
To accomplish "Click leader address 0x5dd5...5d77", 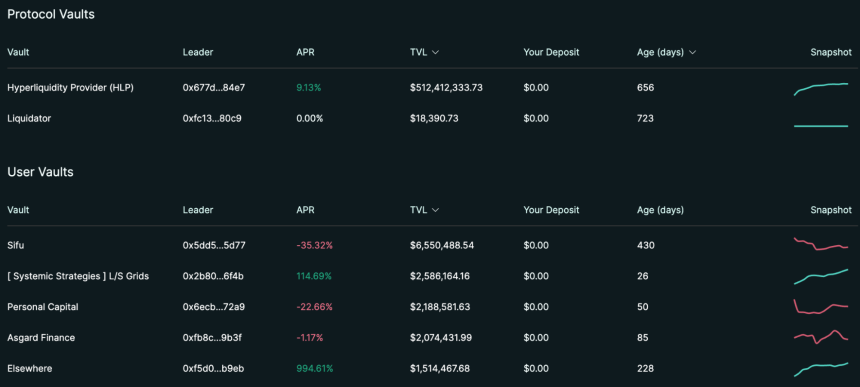I will pos(214,246).
